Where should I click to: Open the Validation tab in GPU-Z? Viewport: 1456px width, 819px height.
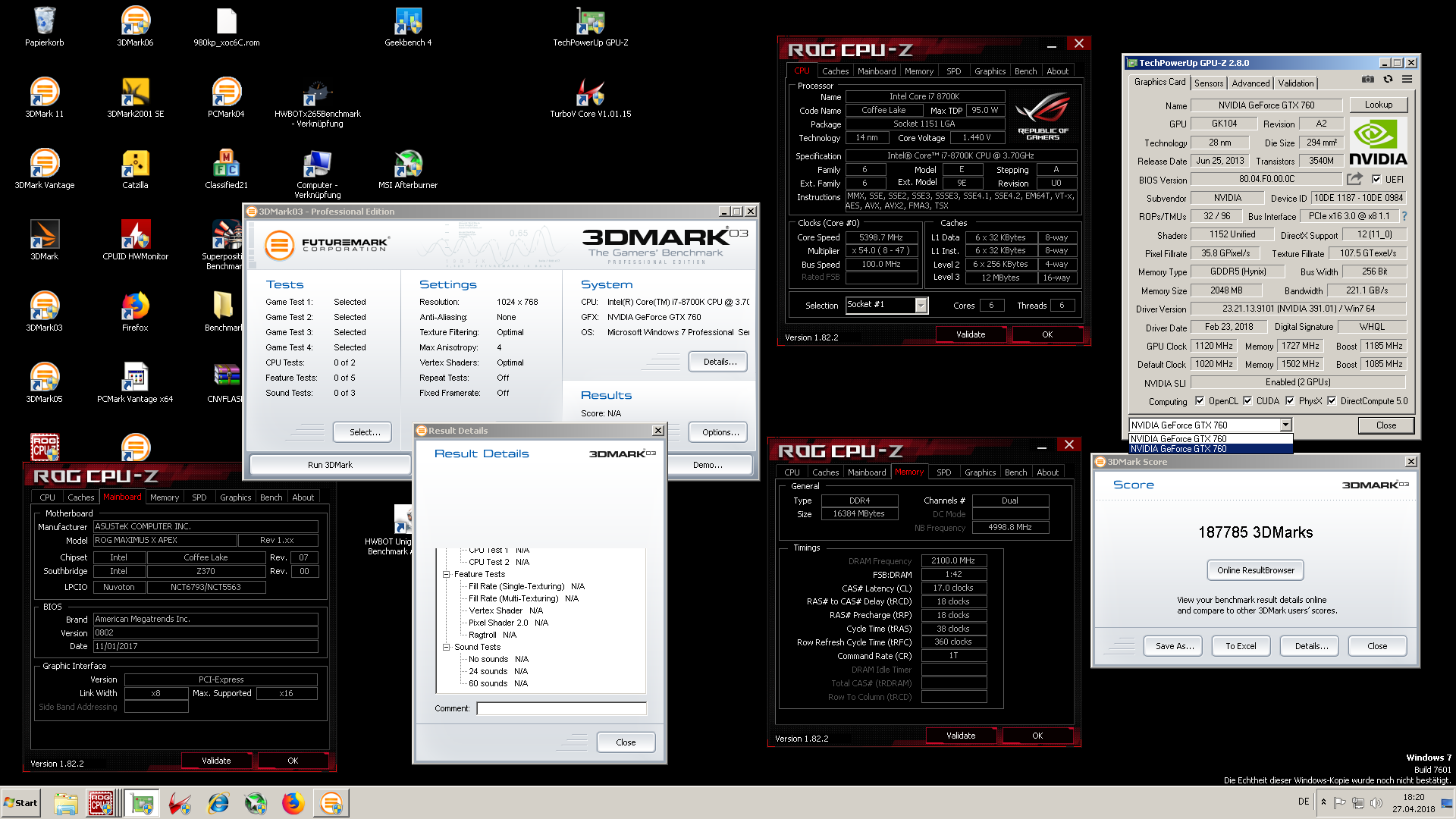(x=1295, y=83)
